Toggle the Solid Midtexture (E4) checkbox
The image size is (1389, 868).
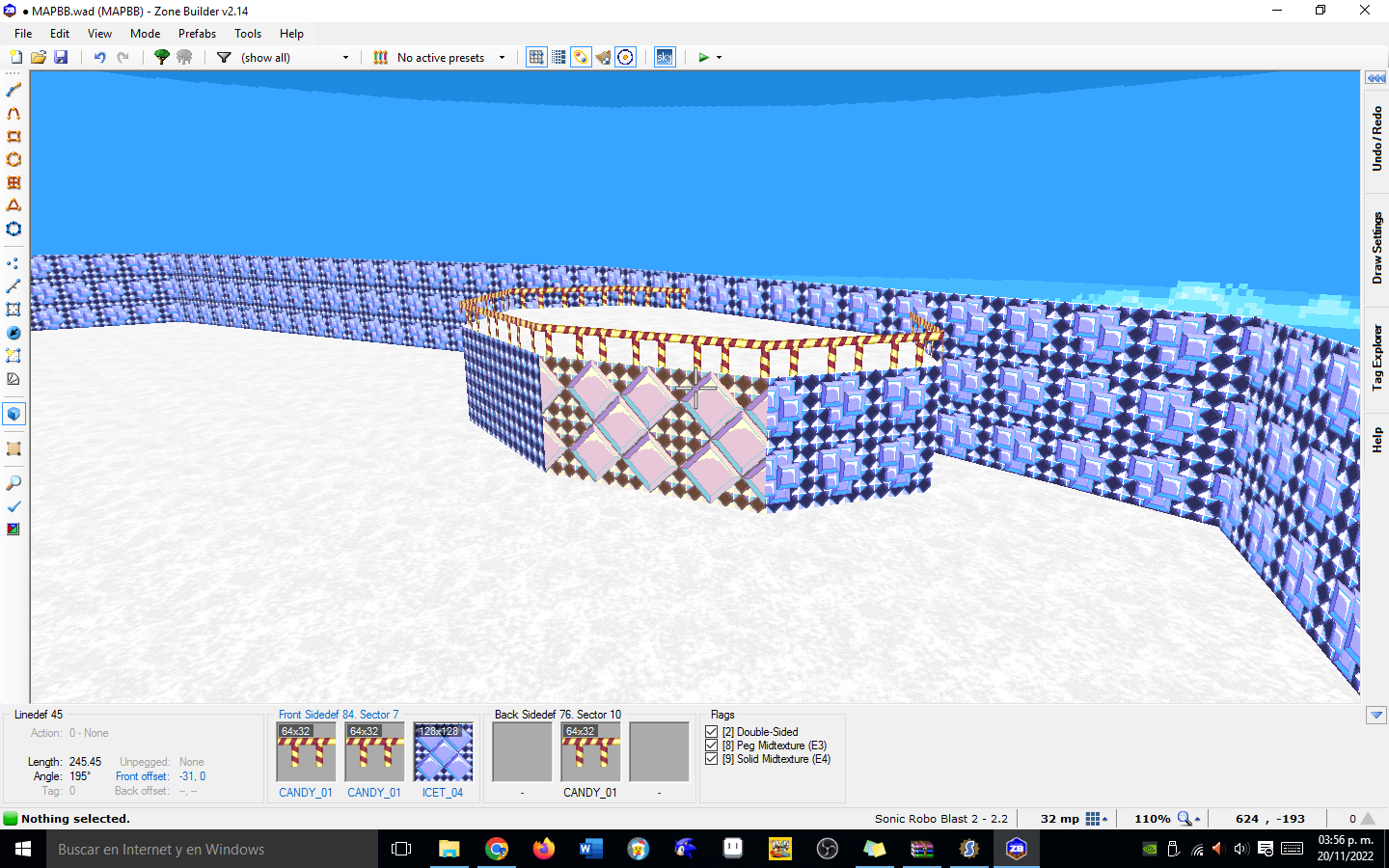pyautogui.click(x=712, y=759)
